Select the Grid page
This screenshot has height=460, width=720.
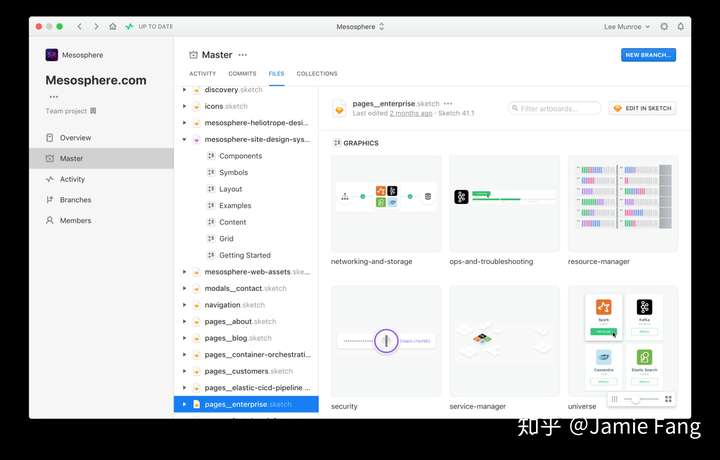246,239
